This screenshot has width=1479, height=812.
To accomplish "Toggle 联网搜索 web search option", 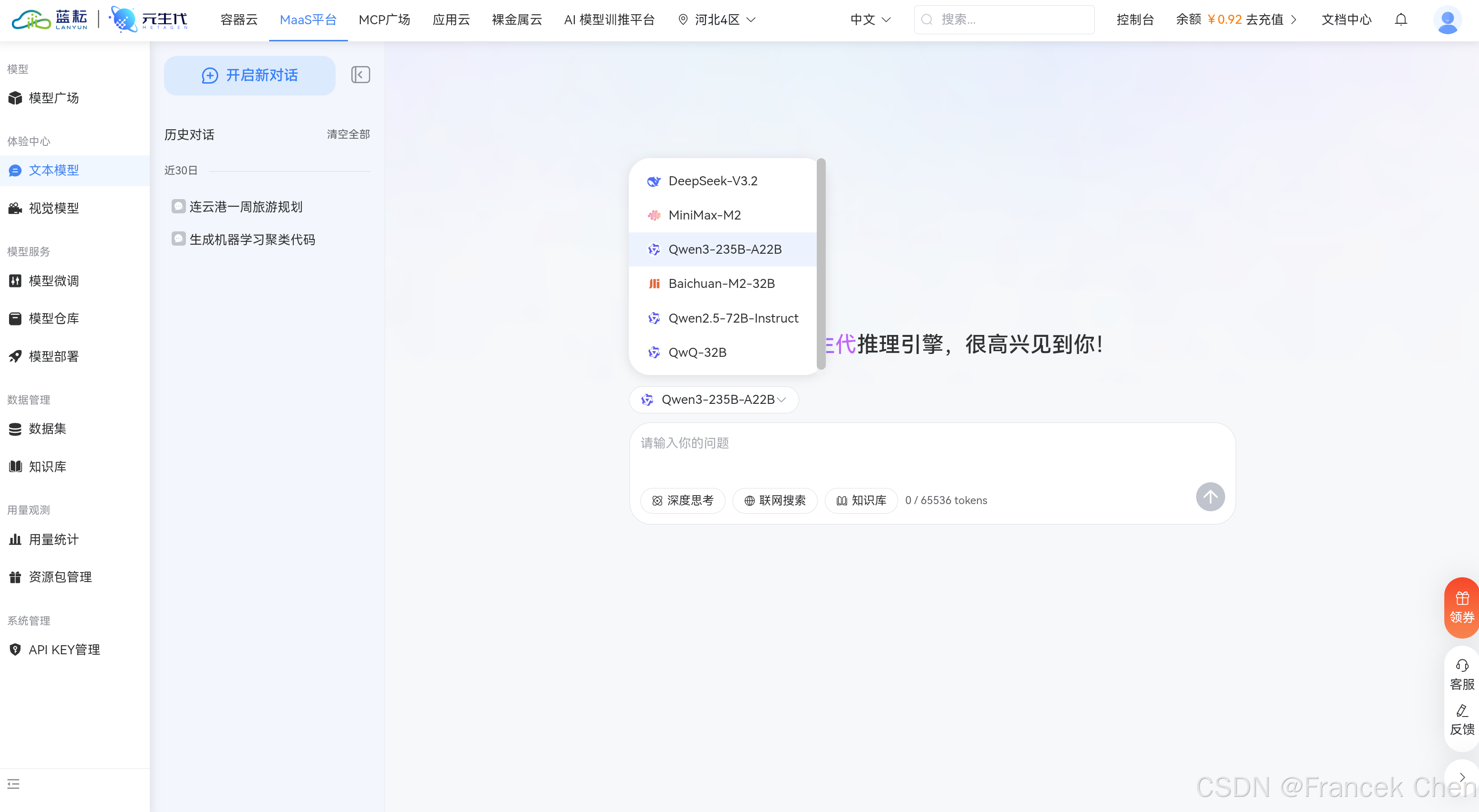I will [774, 500].
